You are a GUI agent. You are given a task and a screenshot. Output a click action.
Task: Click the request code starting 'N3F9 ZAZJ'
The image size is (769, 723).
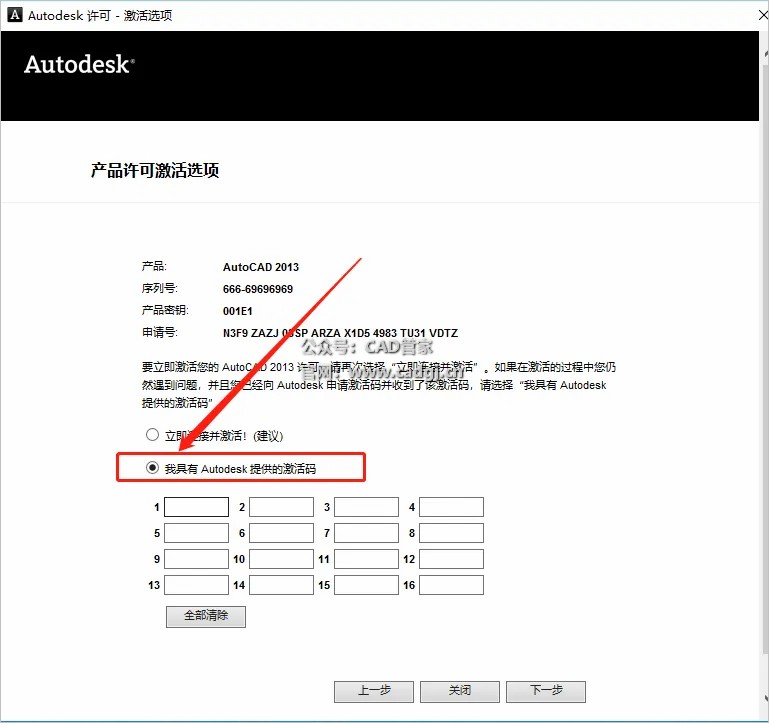point(340,333)
